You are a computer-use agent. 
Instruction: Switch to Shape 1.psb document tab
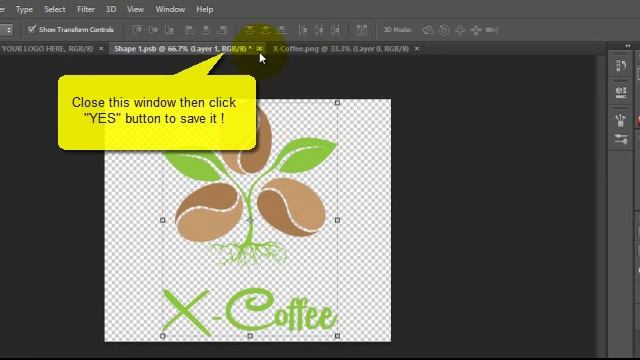pos(182,49)
